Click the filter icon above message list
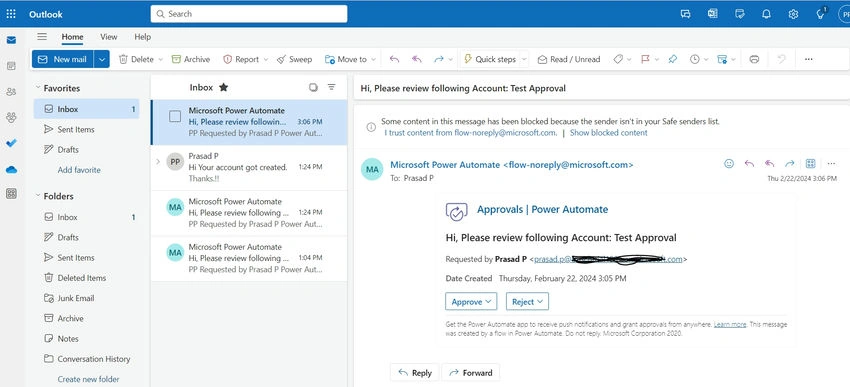Screen dimensions: 850x387 click(332, 87)
